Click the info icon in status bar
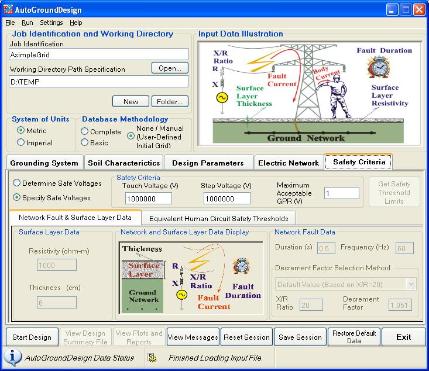The image size is (429, 371). [x=12, y=357]
